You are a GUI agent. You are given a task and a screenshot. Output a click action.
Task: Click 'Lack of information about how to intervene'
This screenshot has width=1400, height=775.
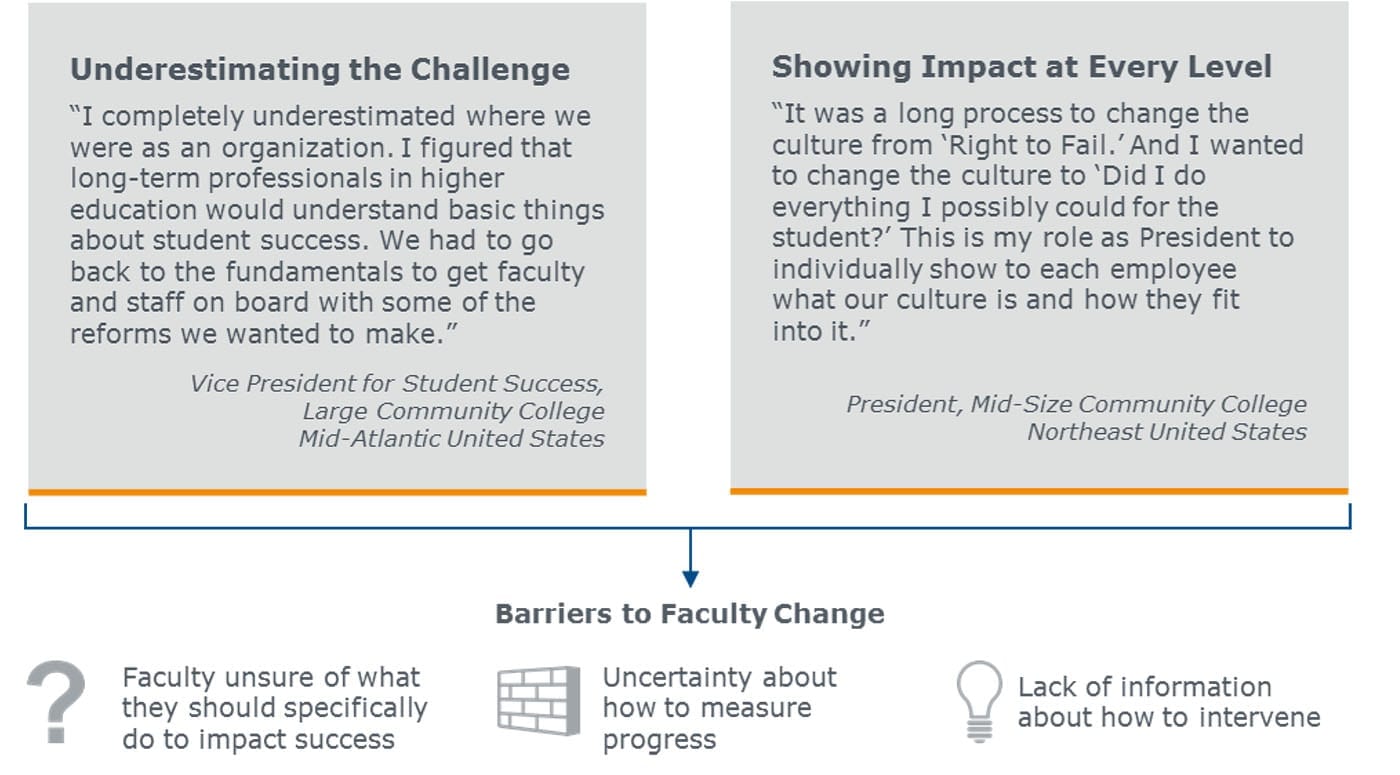click(1169, 702)
